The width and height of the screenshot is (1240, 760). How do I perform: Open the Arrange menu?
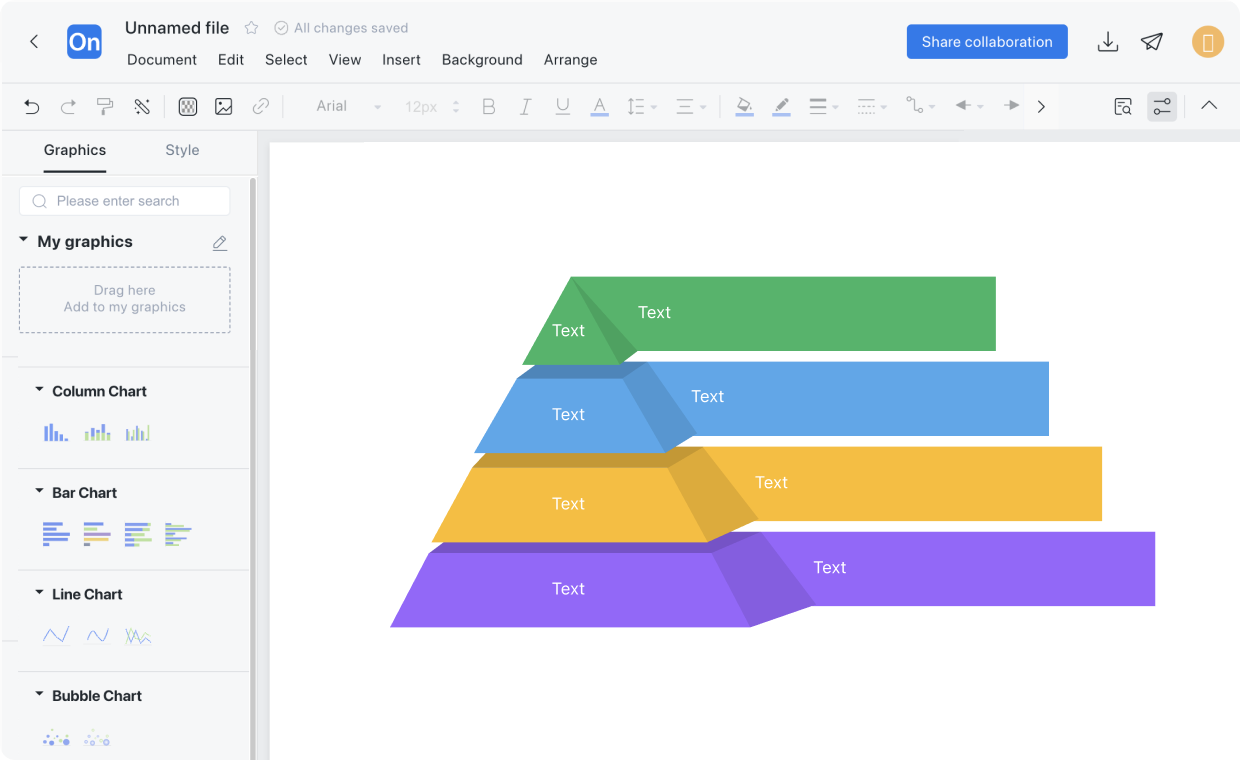571,60
